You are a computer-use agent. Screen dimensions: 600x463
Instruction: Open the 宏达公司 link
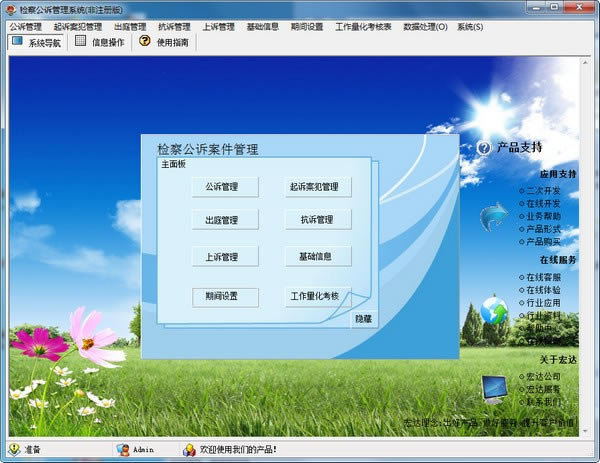pos(543,376)
